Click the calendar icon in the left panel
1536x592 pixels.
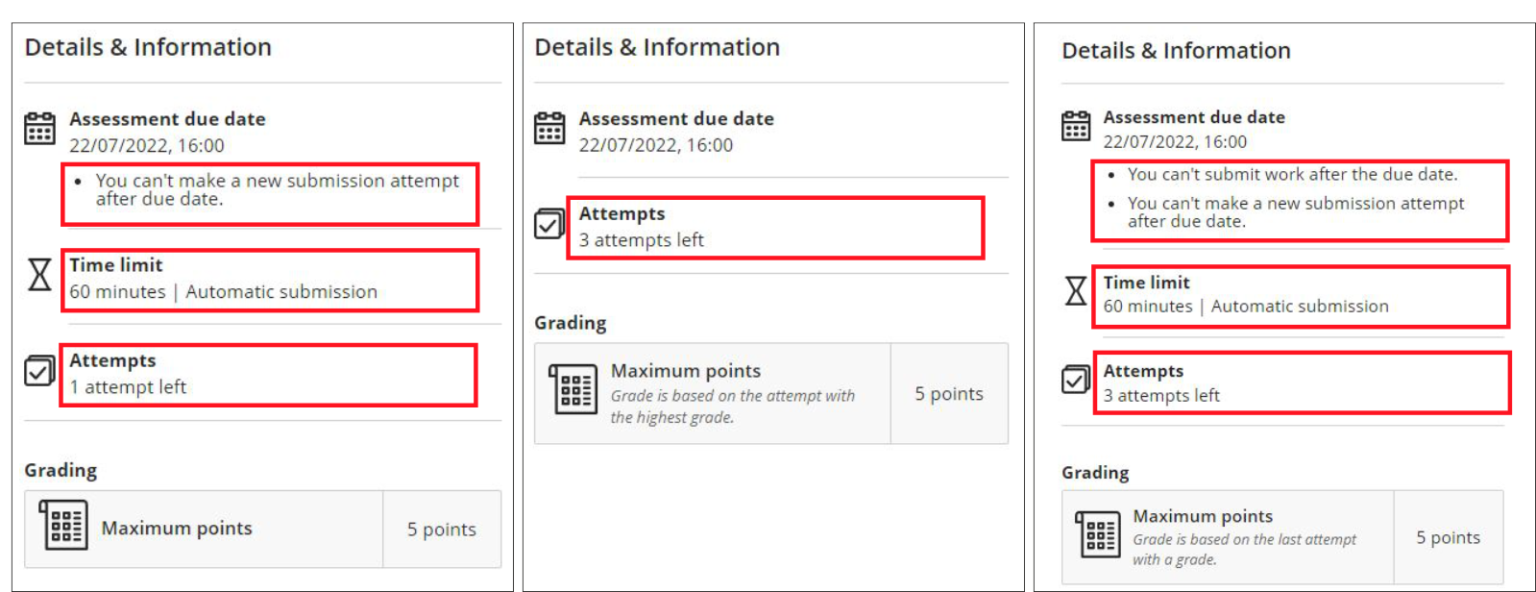(39, 127)
